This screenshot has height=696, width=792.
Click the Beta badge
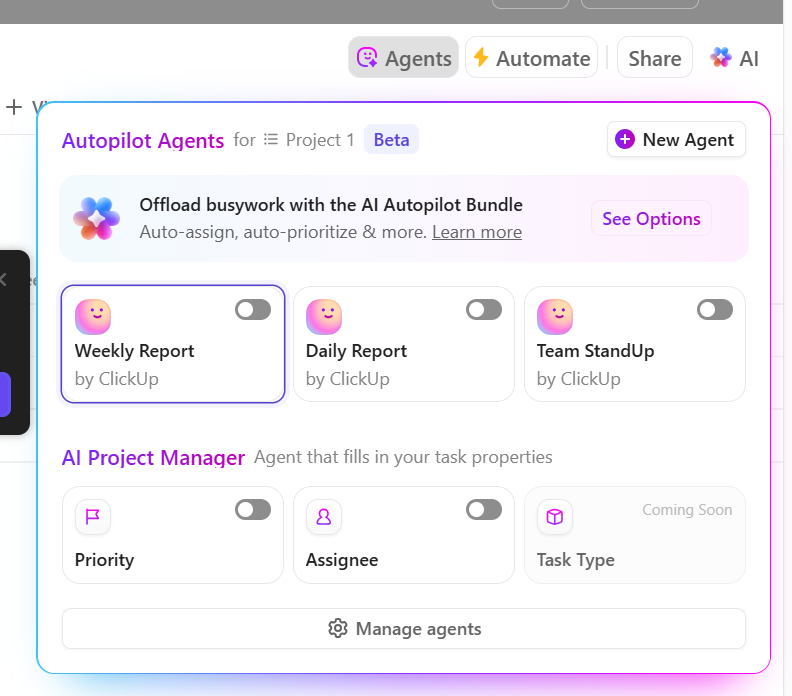tap(391, 139)
